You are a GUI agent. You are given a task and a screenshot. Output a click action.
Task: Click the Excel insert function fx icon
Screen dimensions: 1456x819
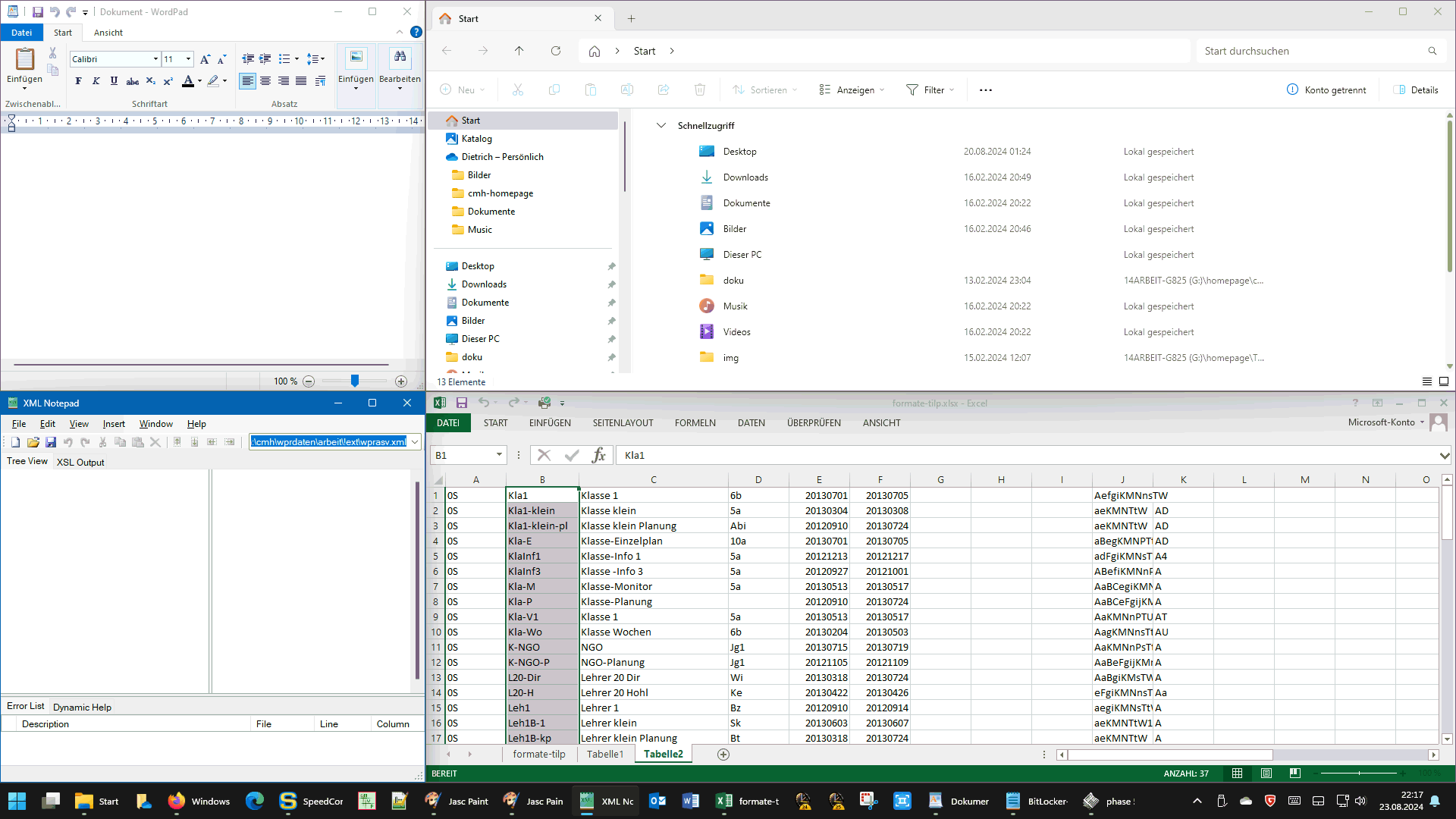pos(599,455)
